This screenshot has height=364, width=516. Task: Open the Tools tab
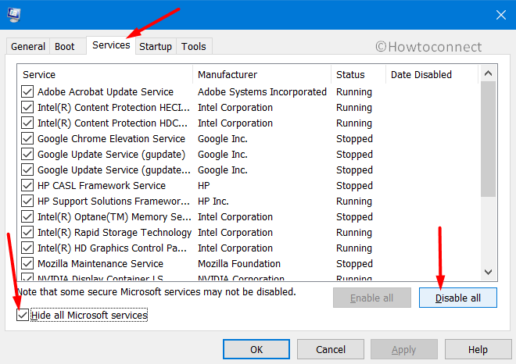[194, 46]
